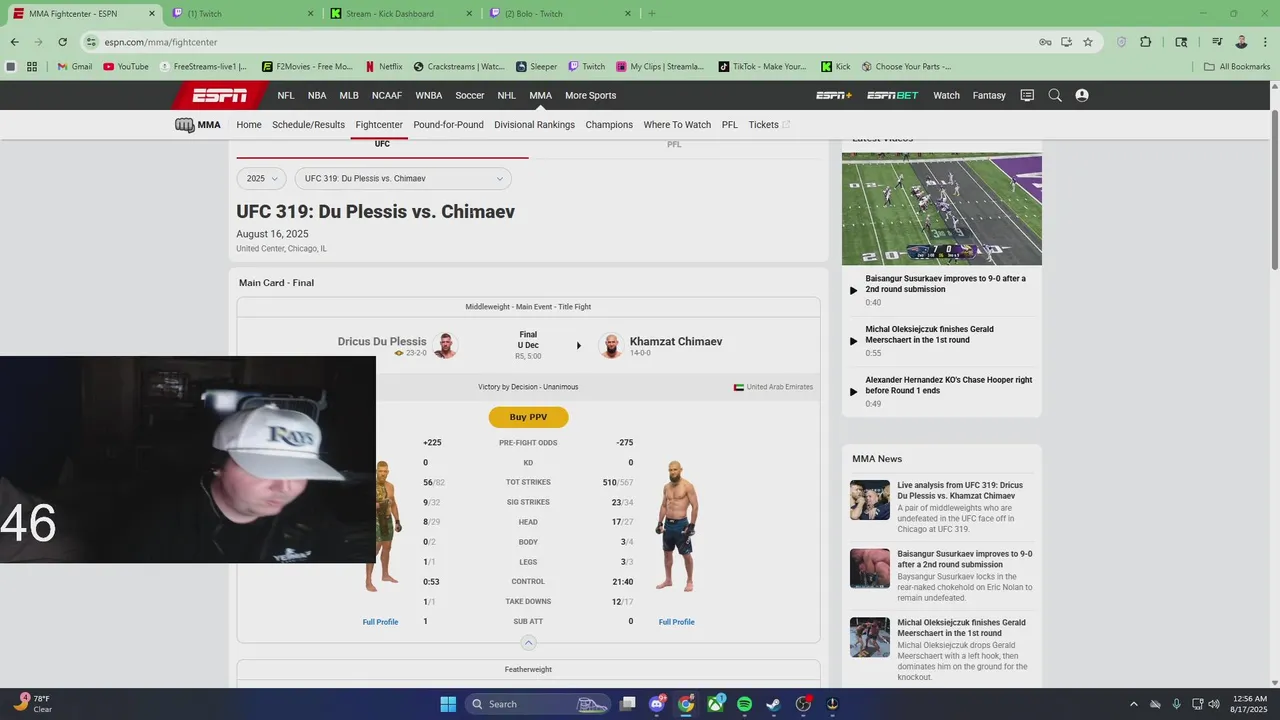1280x720 pixels.
Task: Open All Bookmarks folder
Action: pyautogui.click(x=1238, y=67)
